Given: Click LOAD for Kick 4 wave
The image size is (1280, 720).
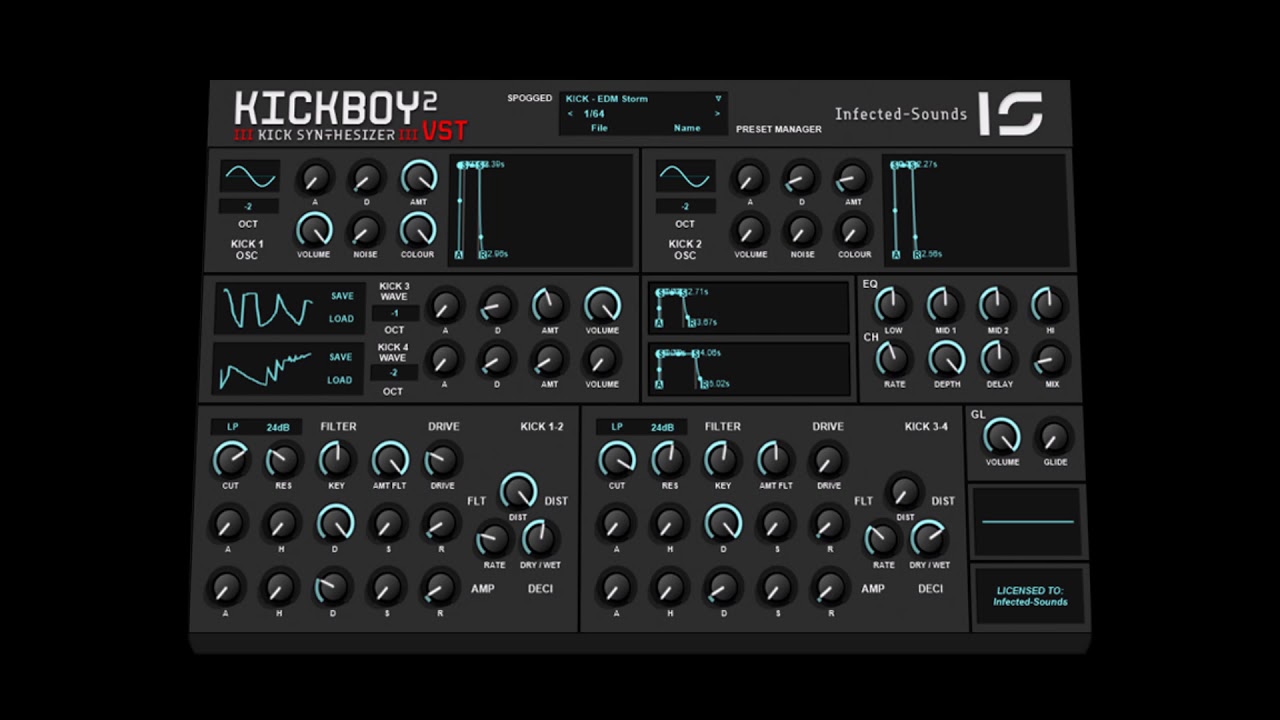Looking at the screenshot, I should 340,380.
